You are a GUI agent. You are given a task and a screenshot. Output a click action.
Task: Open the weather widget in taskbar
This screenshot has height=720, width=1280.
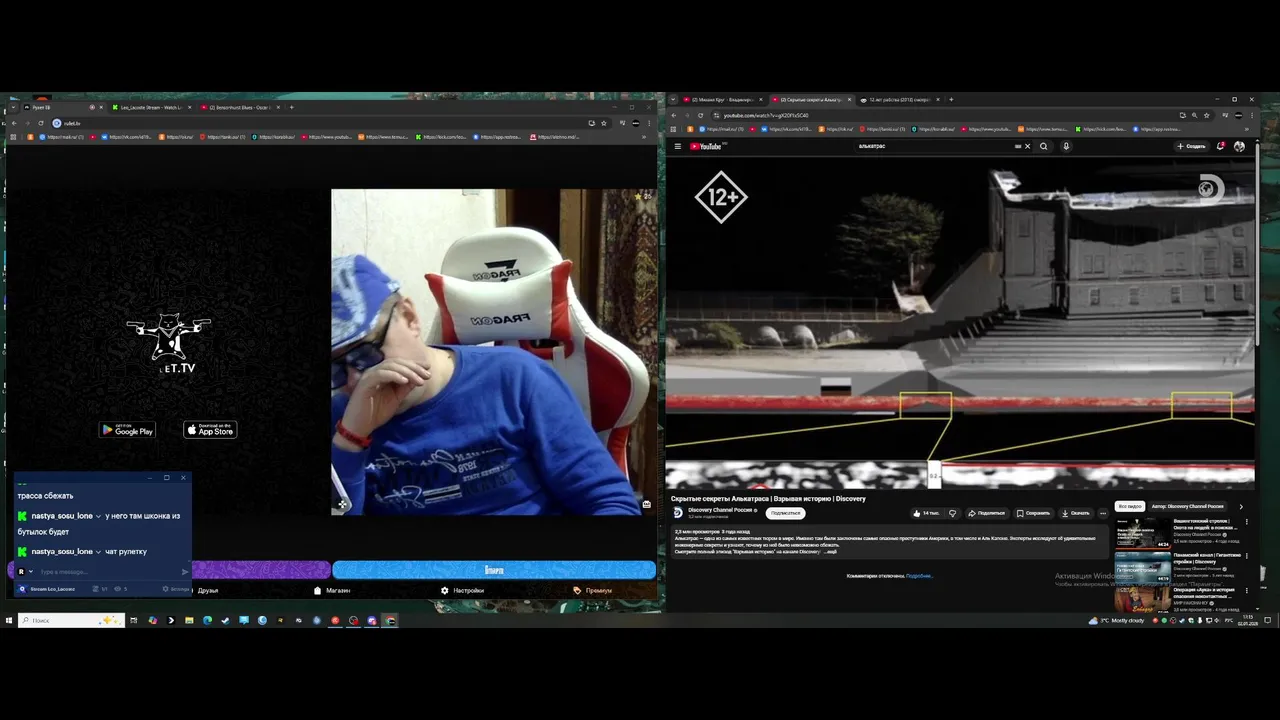tap(1116, 620)
